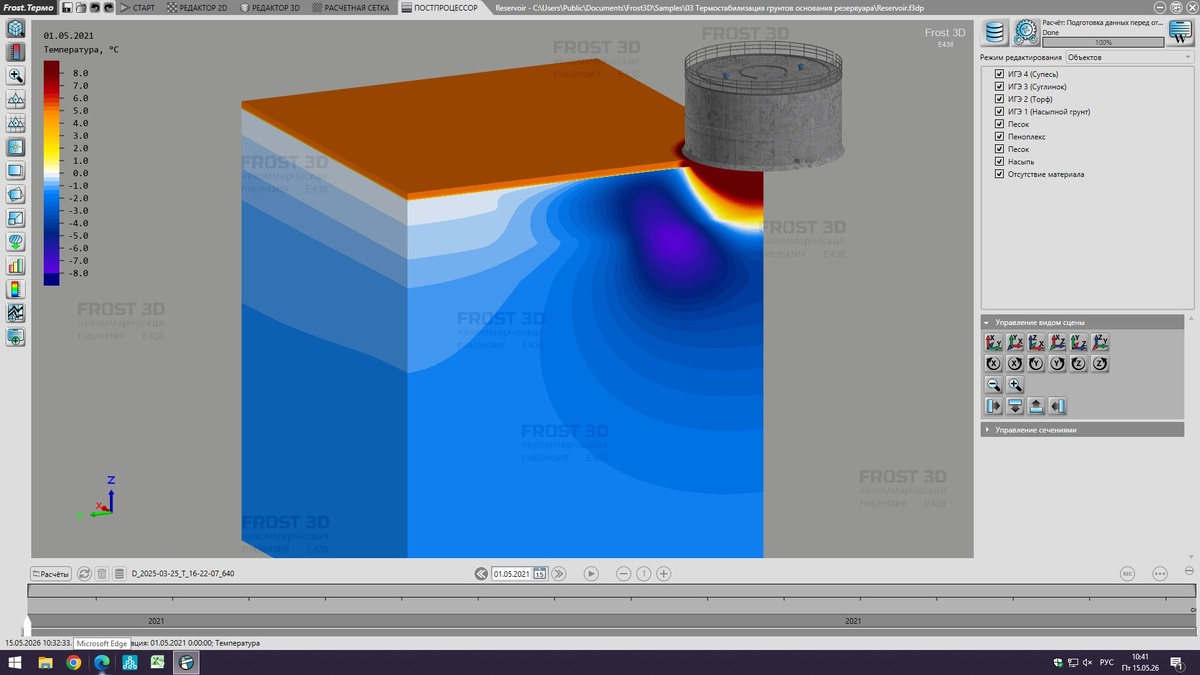Click the РУС language indicator in tray
1200x675 pixels.
tap(1107, 662)
